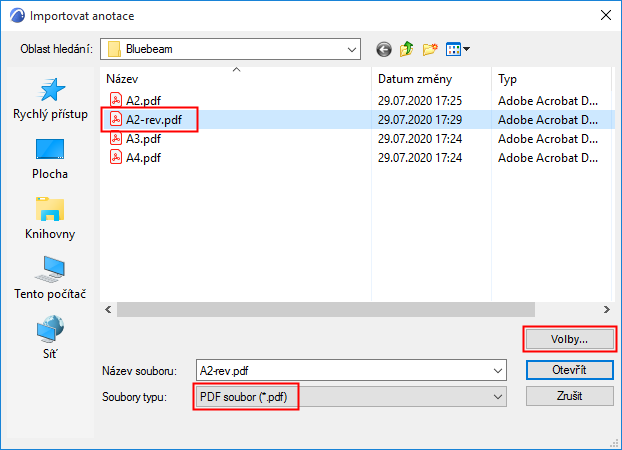Click the Back navigation arrow icon
622x450 pixels.
click(x=384, y=48)
